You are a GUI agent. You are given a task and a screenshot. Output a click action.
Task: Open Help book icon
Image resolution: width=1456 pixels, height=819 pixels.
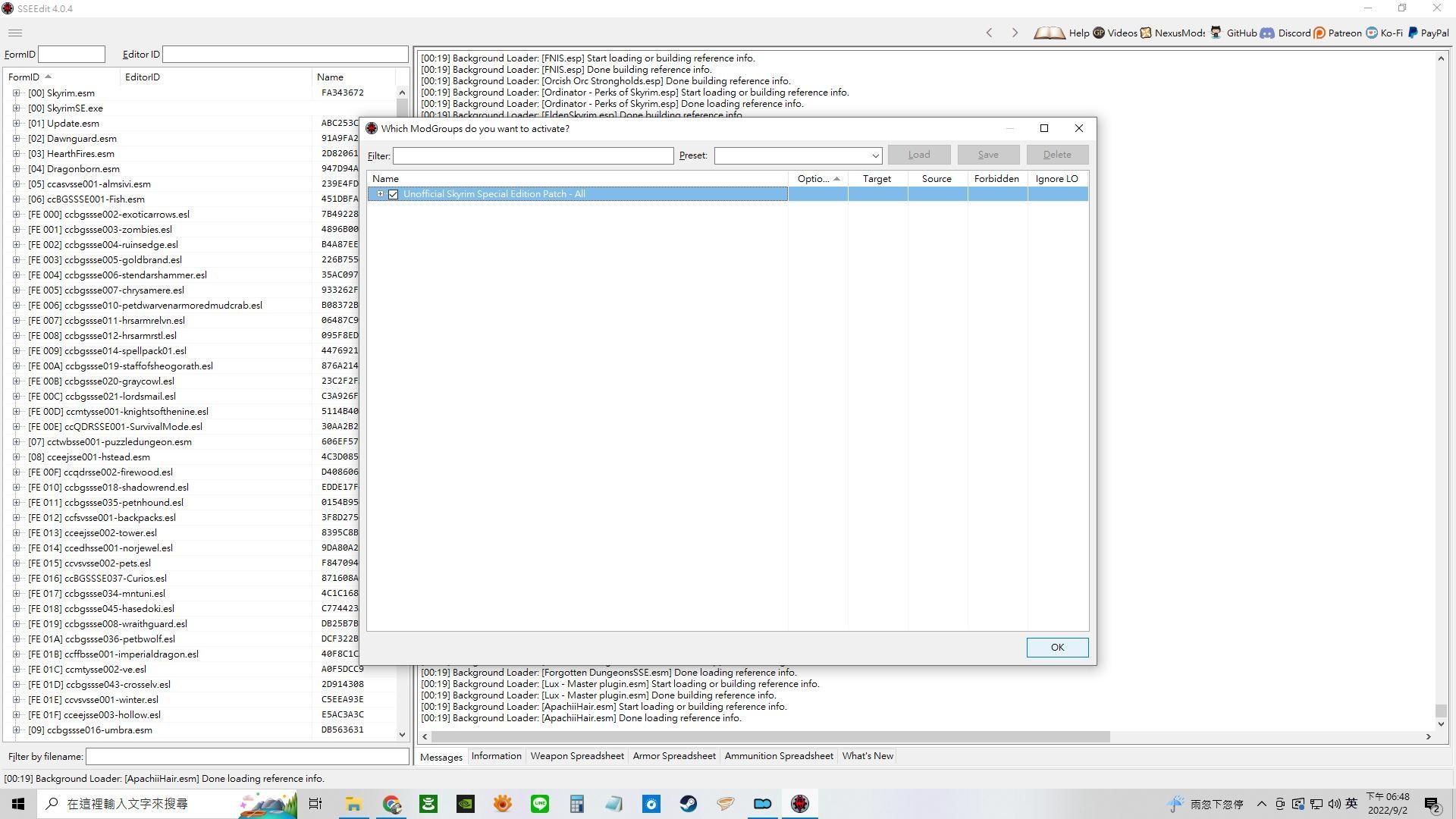click(1050, 33)
